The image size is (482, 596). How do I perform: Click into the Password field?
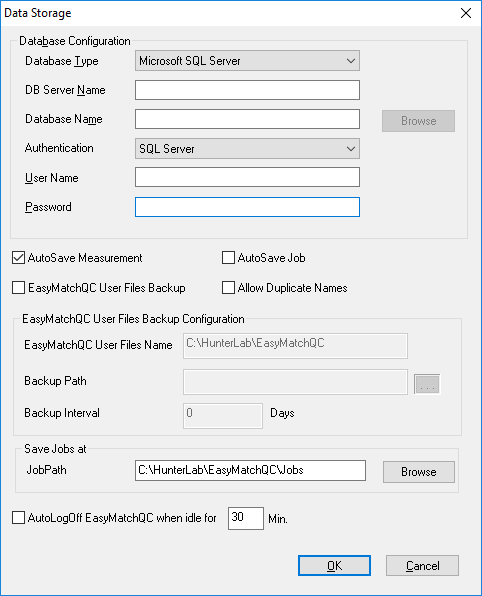click(247, 207)
